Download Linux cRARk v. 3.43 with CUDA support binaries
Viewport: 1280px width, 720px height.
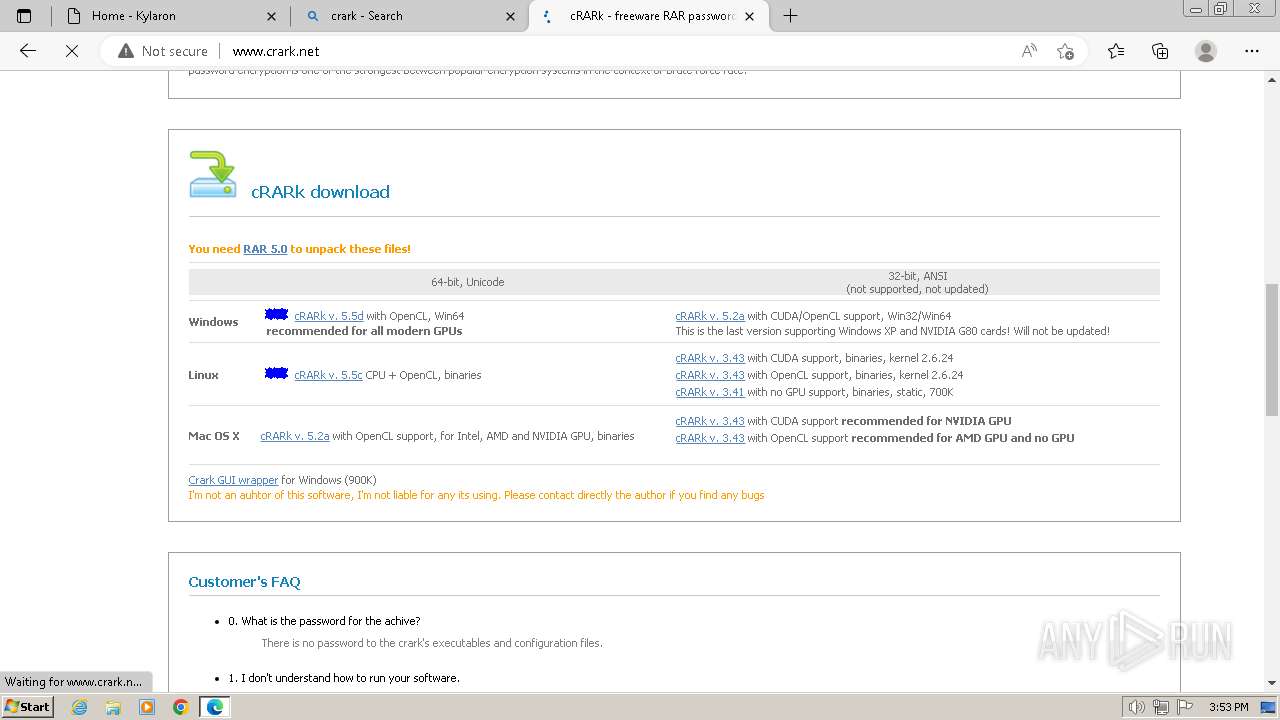(x=710, y=358)
